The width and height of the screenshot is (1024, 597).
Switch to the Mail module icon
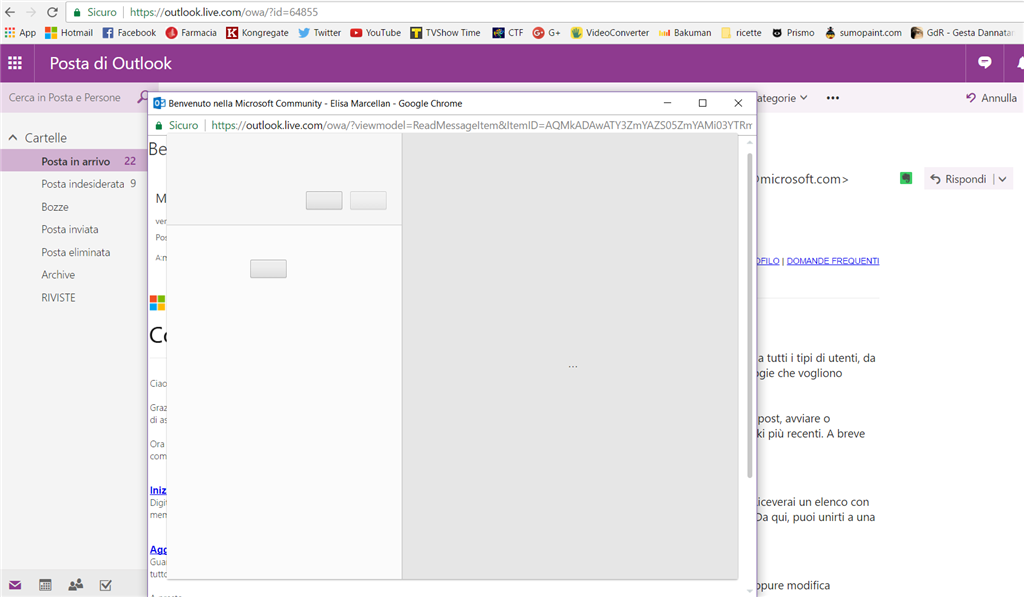[15, 585]
